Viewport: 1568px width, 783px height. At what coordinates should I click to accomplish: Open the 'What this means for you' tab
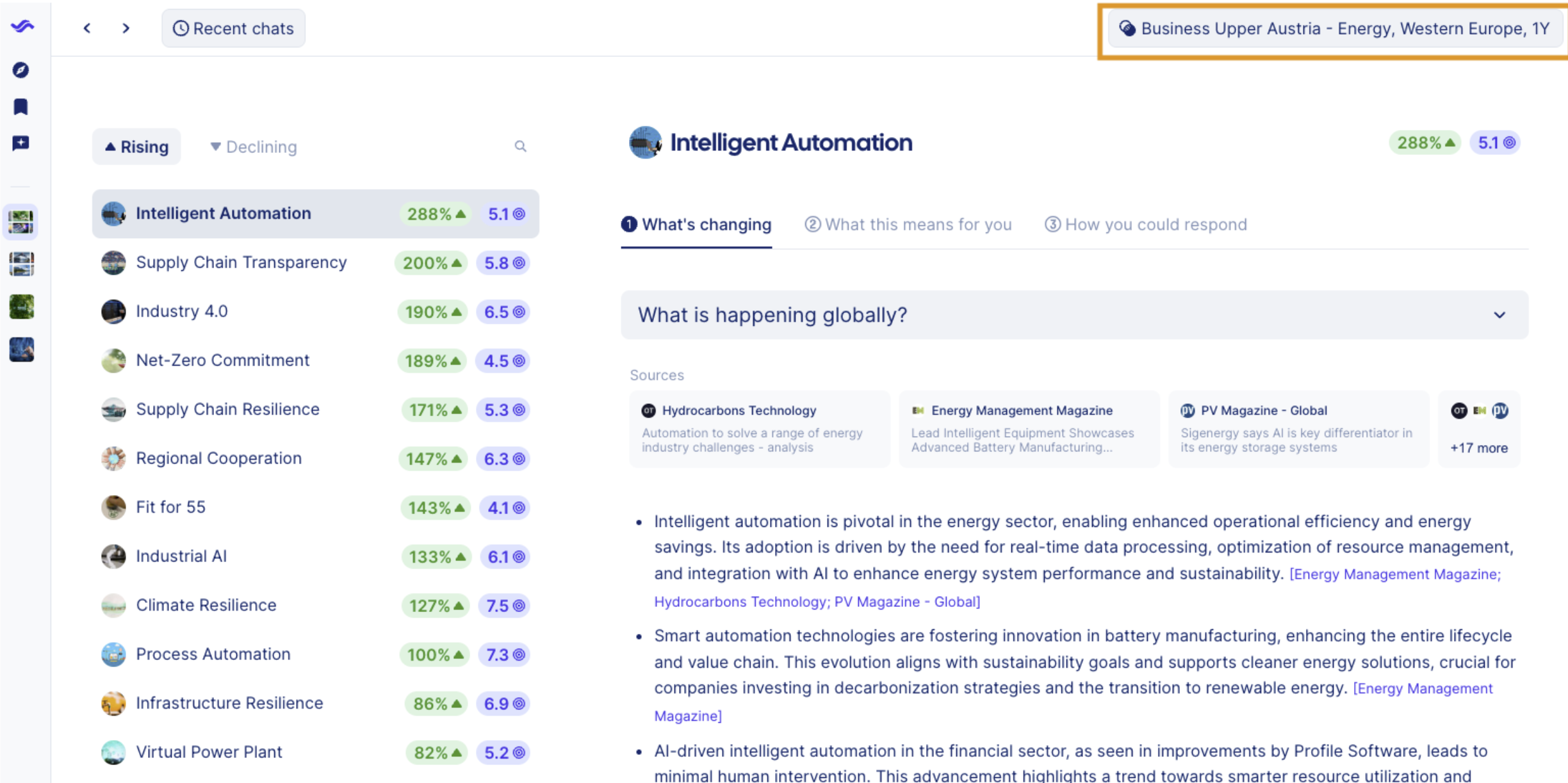pyautogui.click(x=908, y=225)
